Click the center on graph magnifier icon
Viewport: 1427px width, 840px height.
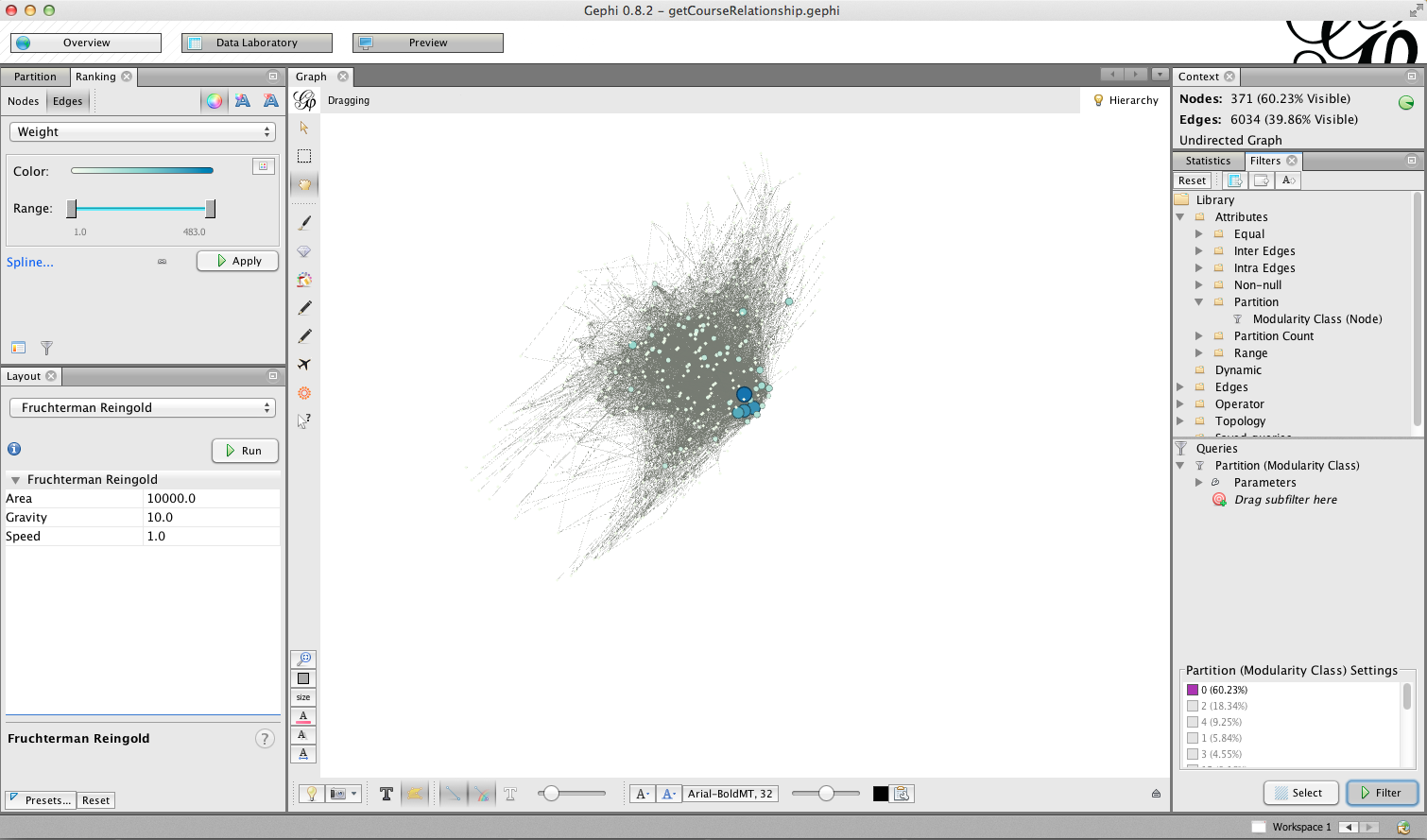[303, 659]
